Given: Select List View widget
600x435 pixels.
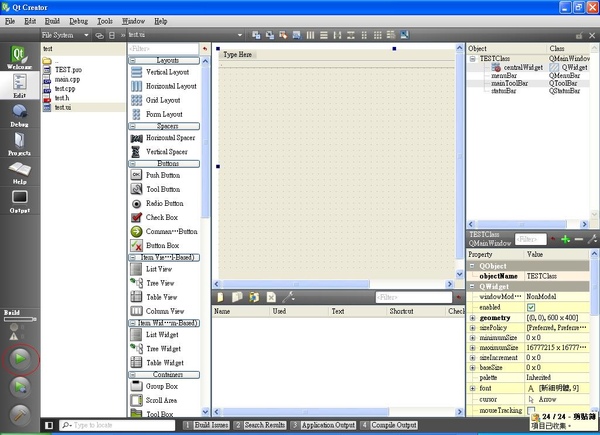Looking at the screenshot, I should tap(151, 269).
